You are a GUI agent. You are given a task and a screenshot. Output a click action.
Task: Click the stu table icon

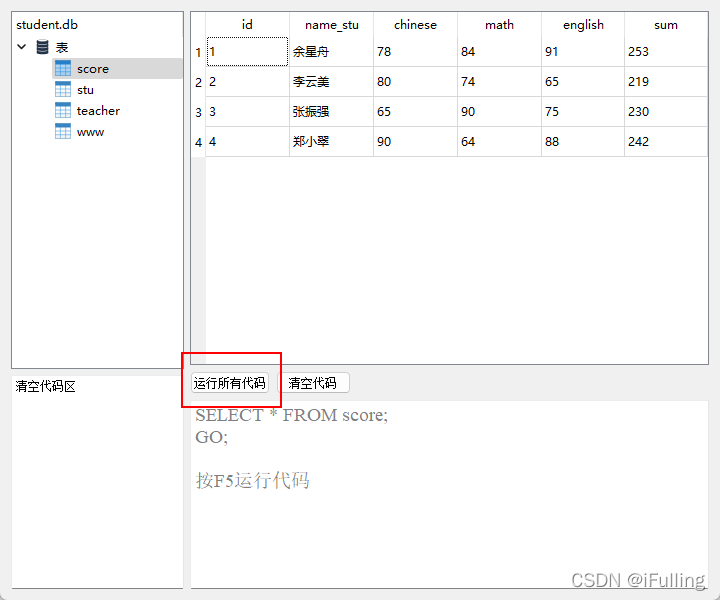tap(63, 90)
